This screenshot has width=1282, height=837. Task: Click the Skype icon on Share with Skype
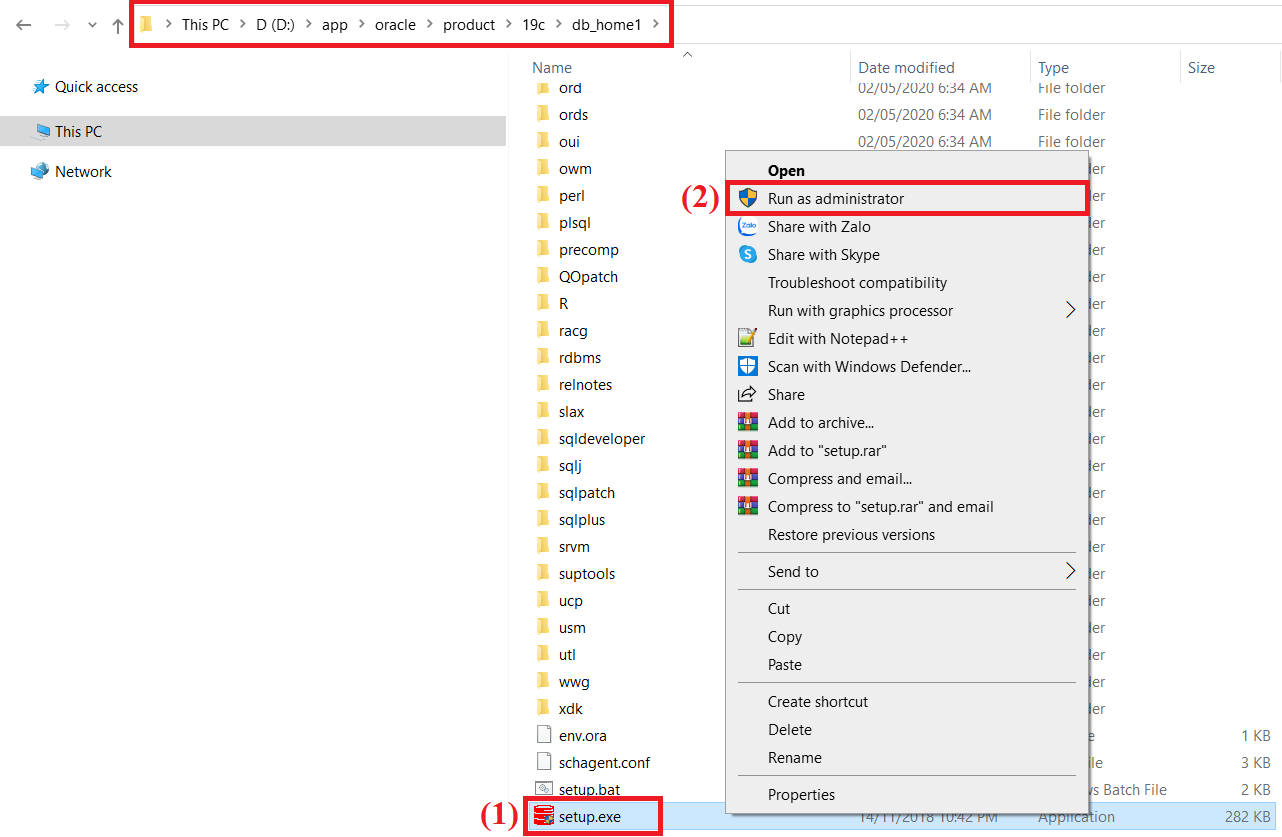747,254
